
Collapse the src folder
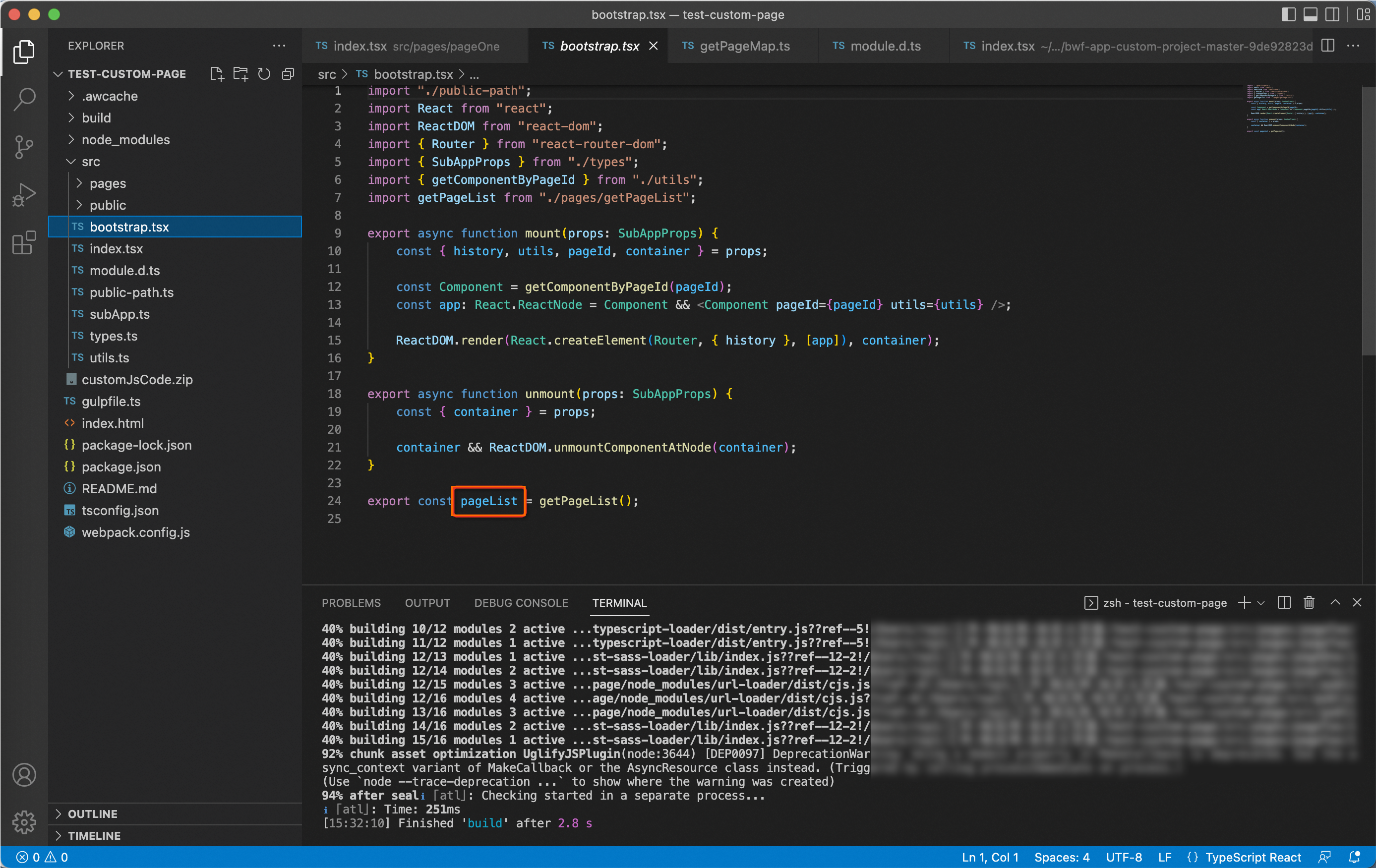point(175,161)
